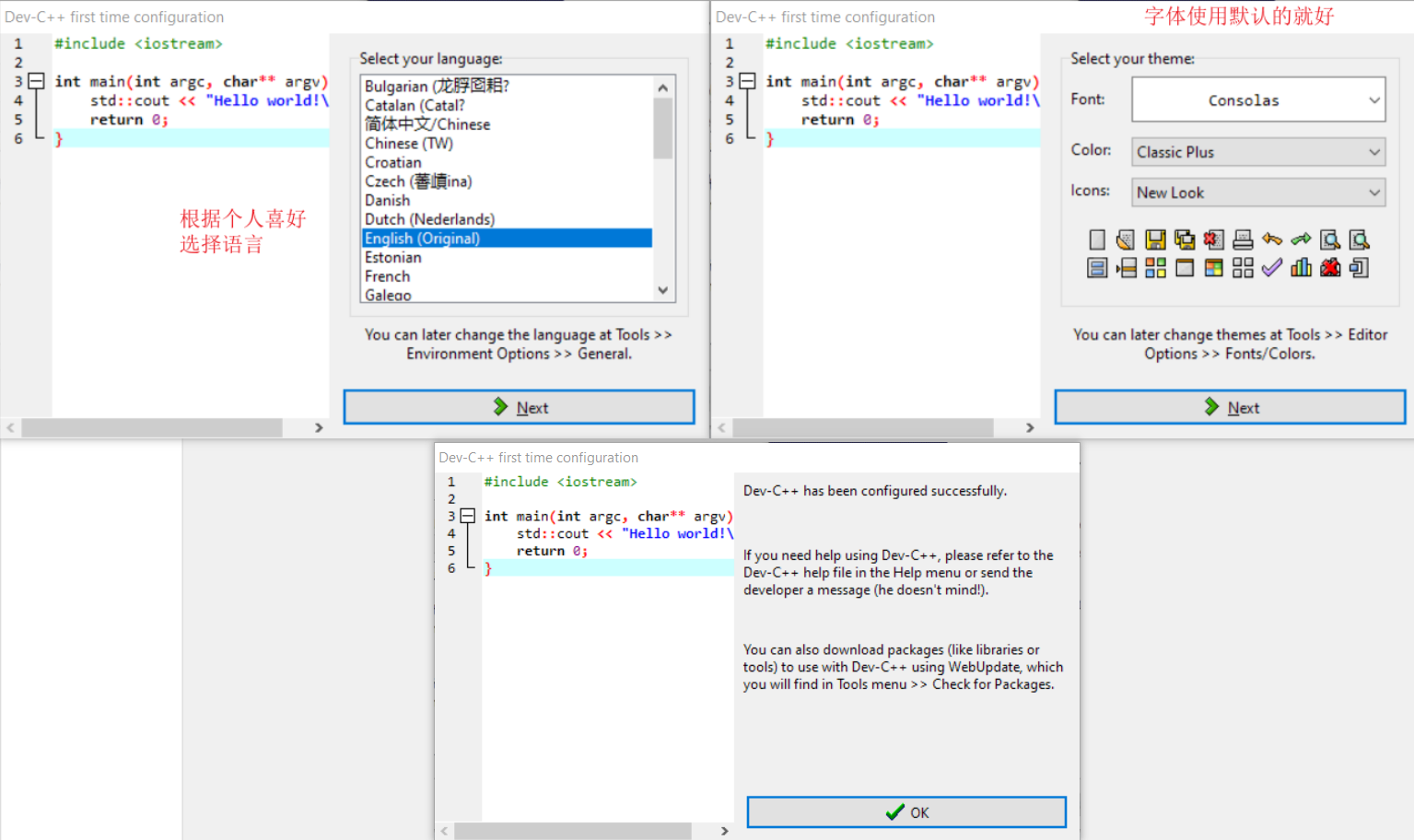Viewport: 1414px width, 840px height.
Task: Click right scroll arrow in success window code preview
Action: point(724,831)
